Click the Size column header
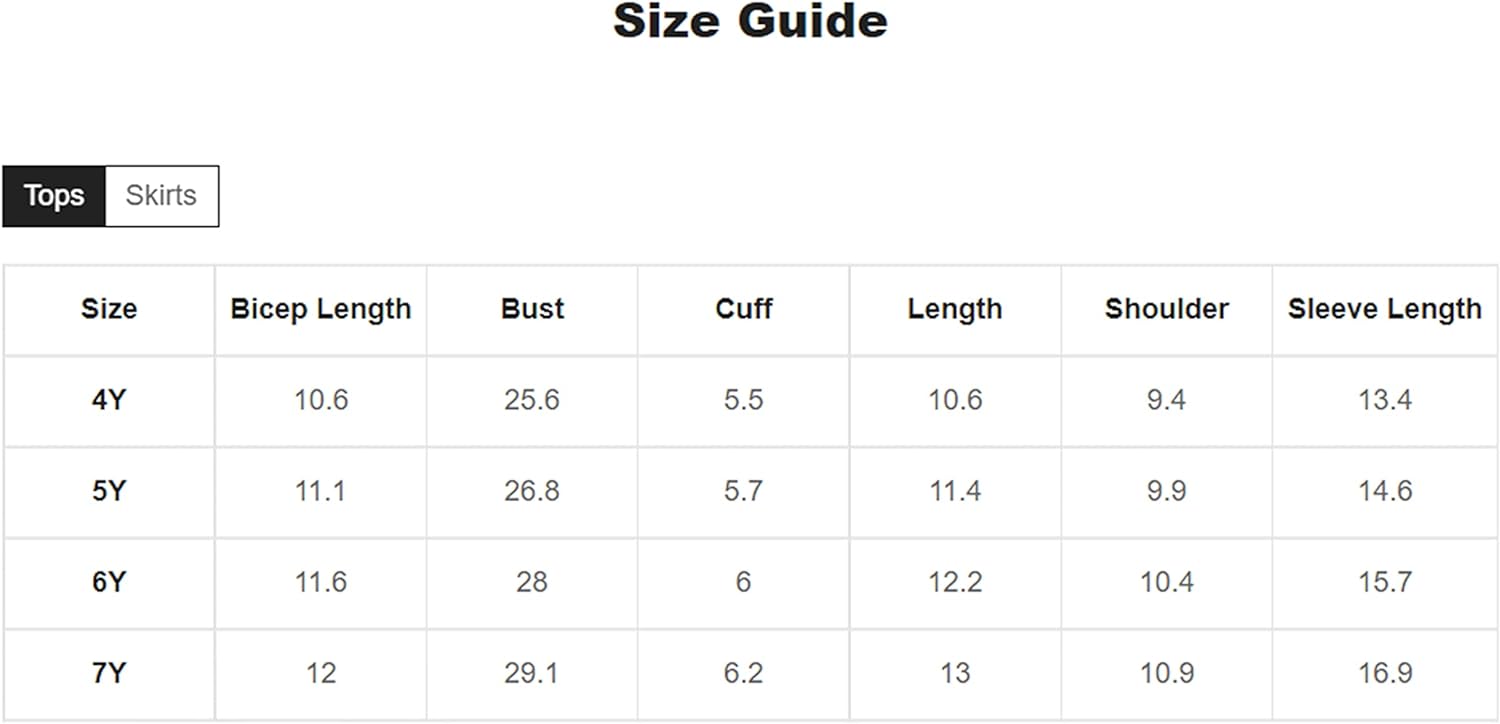 pos(109,309)
